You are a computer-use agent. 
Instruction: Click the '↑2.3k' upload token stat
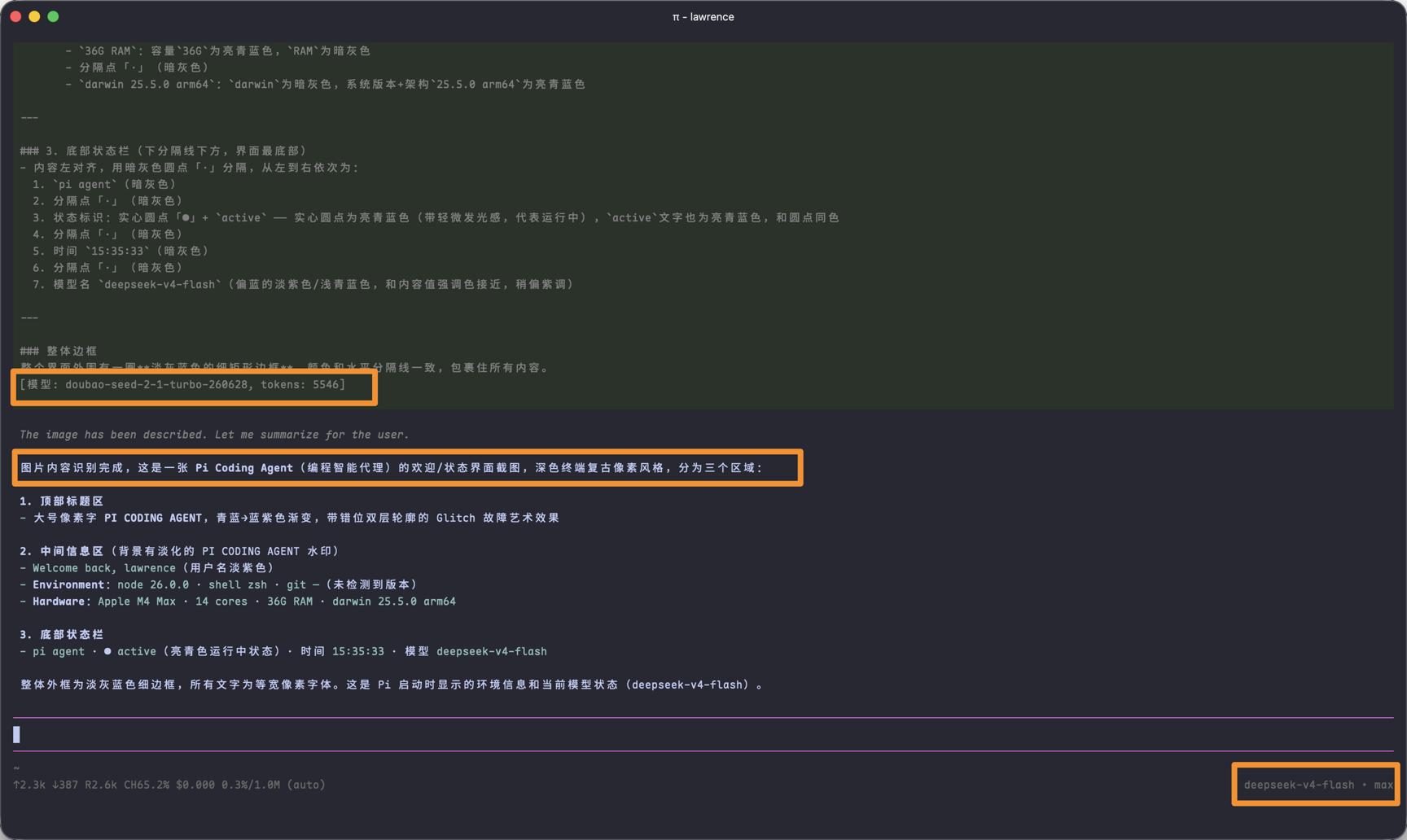click(29, 785)
